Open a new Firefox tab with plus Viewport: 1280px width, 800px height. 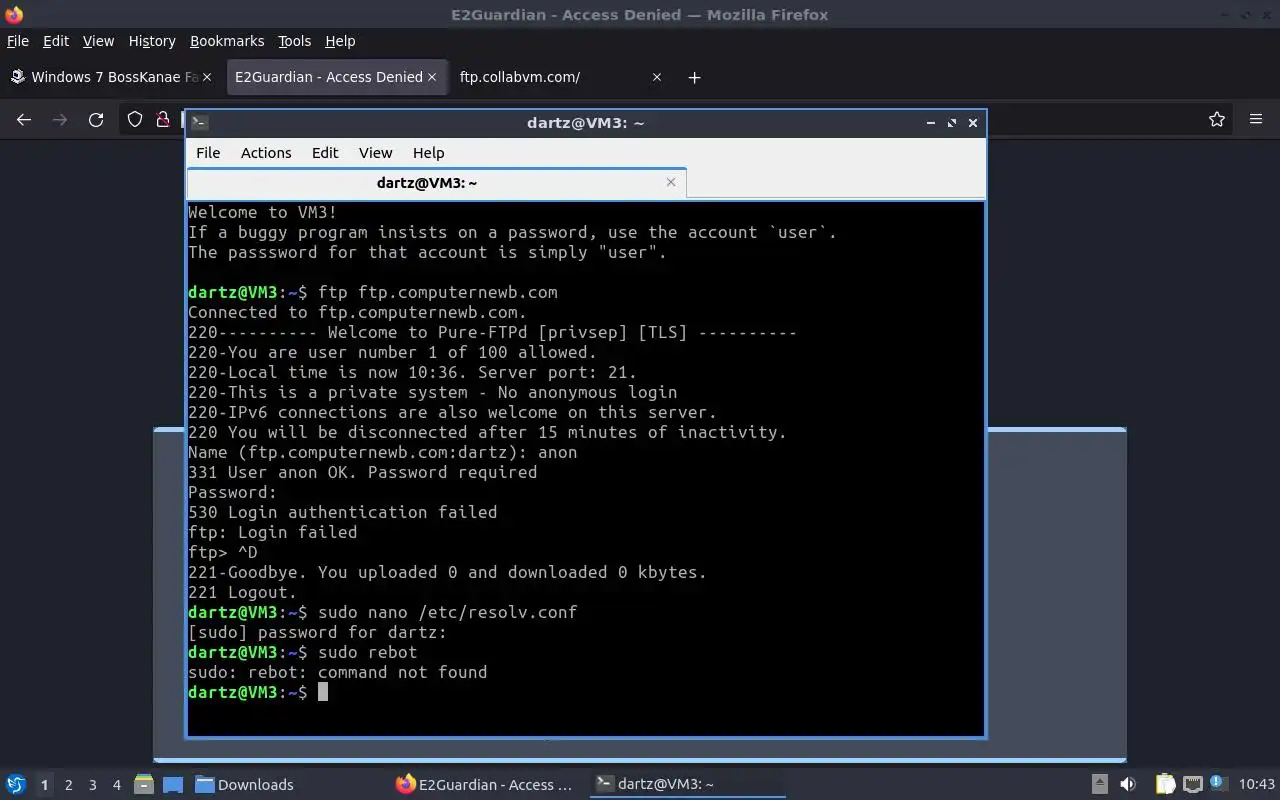(694, 77)
